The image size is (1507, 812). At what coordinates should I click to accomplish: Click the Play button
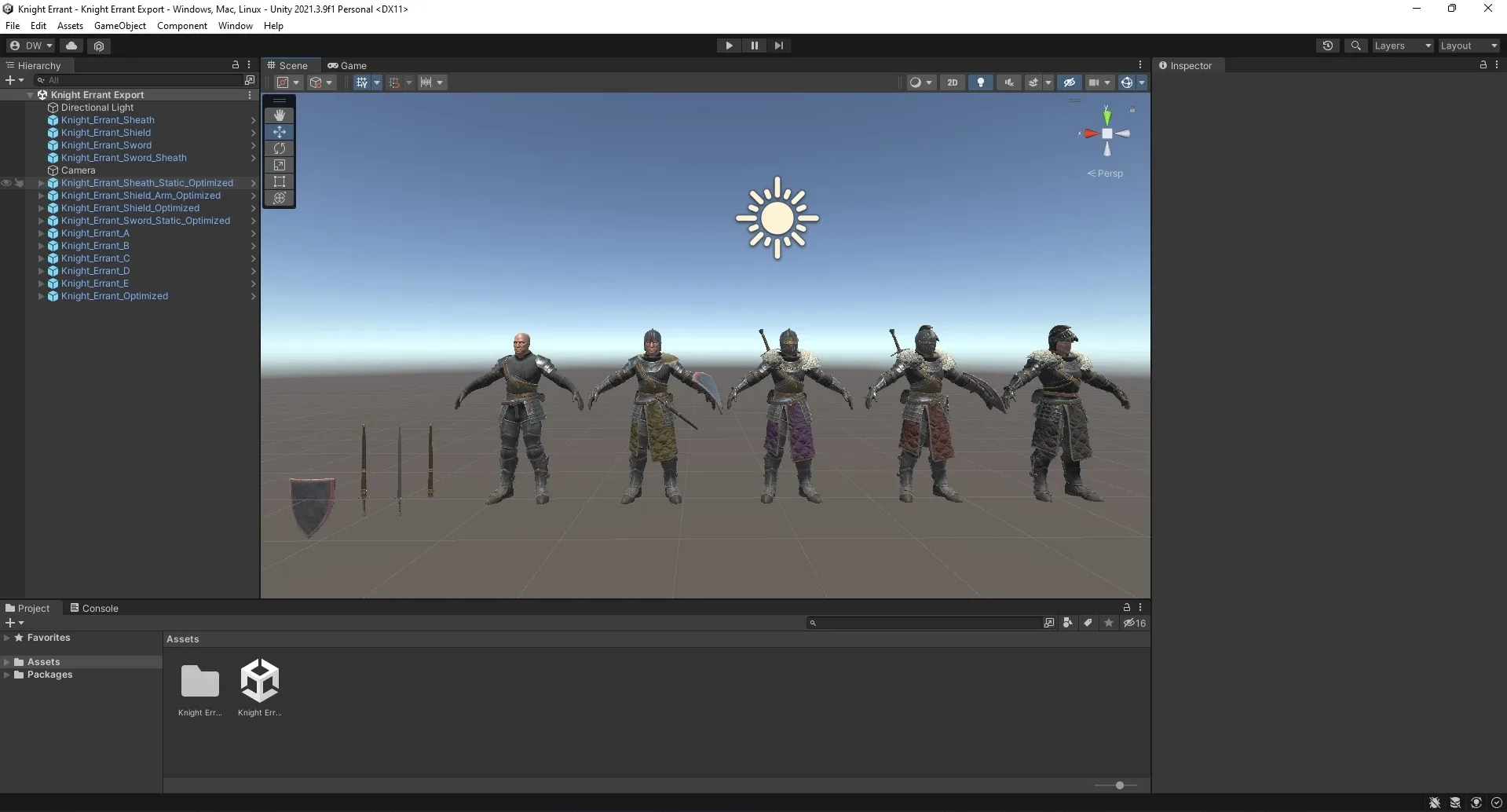(x=729, y=46)
